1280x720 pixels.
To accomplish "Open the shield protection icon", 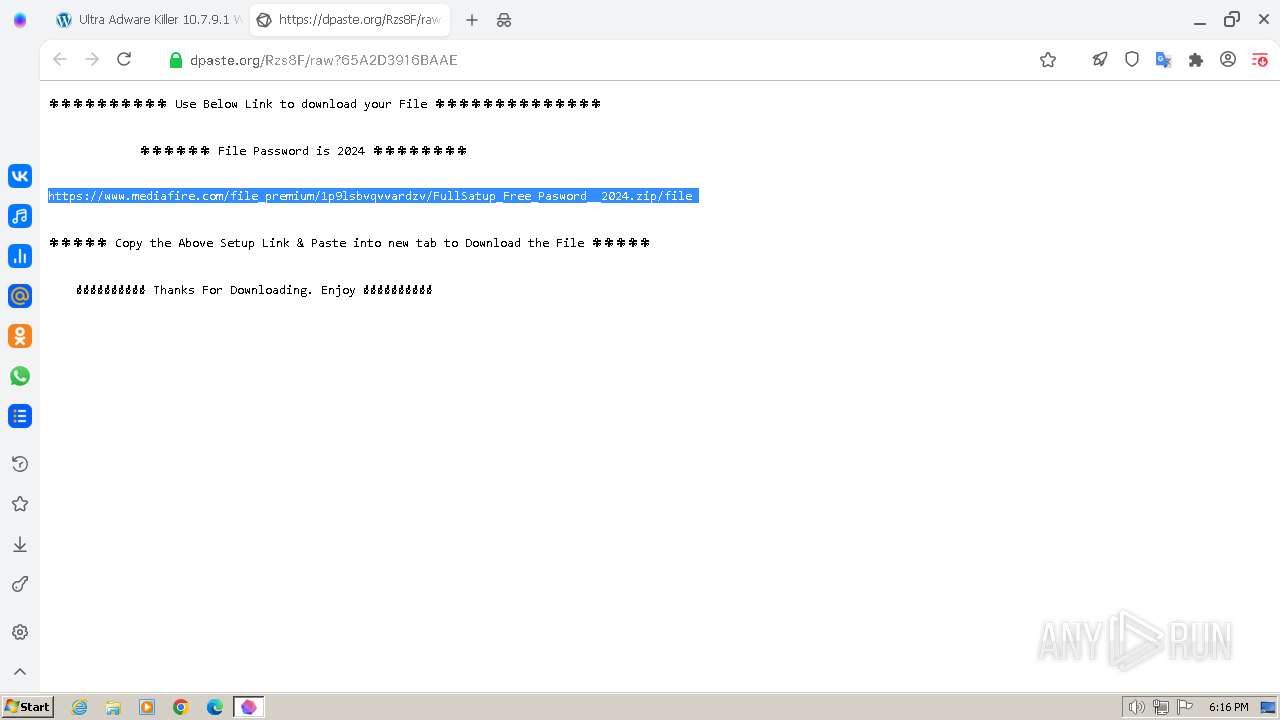I will [x=1132, y=60].
